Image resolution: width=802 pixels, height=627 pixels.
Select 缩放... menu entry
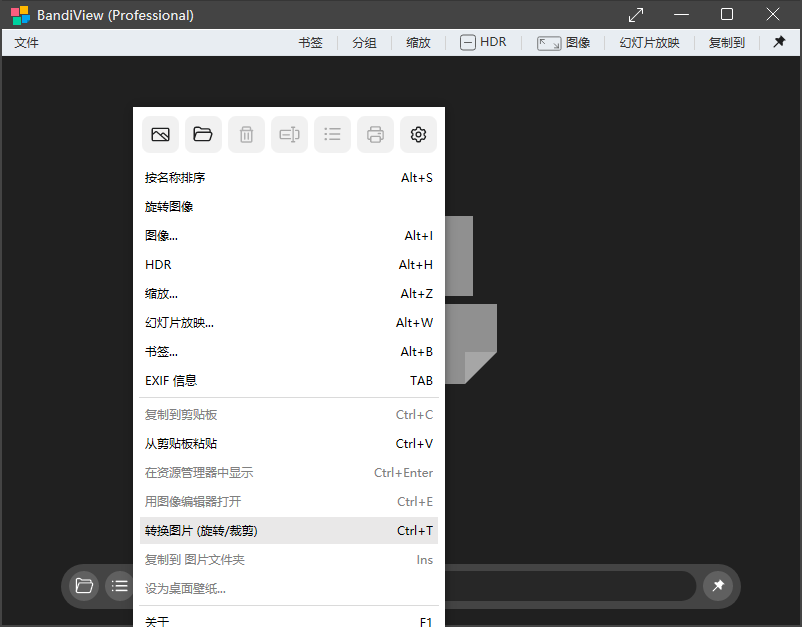pos(288,294)
